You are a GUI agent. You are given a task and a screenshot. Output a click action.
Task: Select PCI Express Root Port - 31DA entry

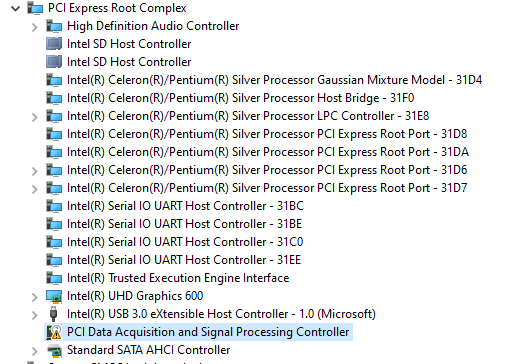point(268,152)
